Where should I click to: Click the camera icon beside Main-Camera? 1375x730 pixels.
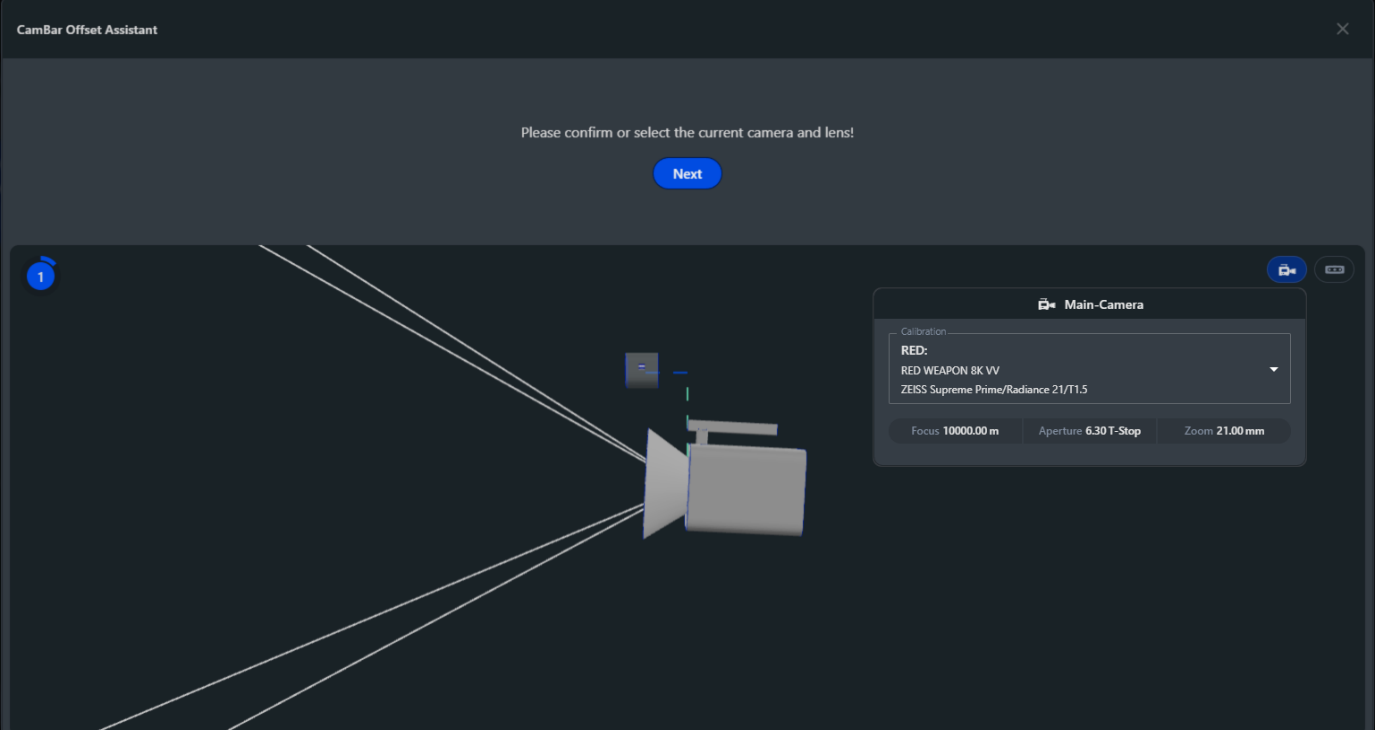click(x=1047, y=305)
